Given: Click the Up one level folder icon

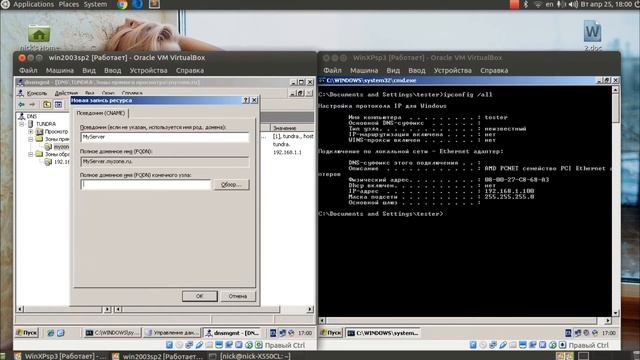Looking at the screenshot, I should click(47, 105).
